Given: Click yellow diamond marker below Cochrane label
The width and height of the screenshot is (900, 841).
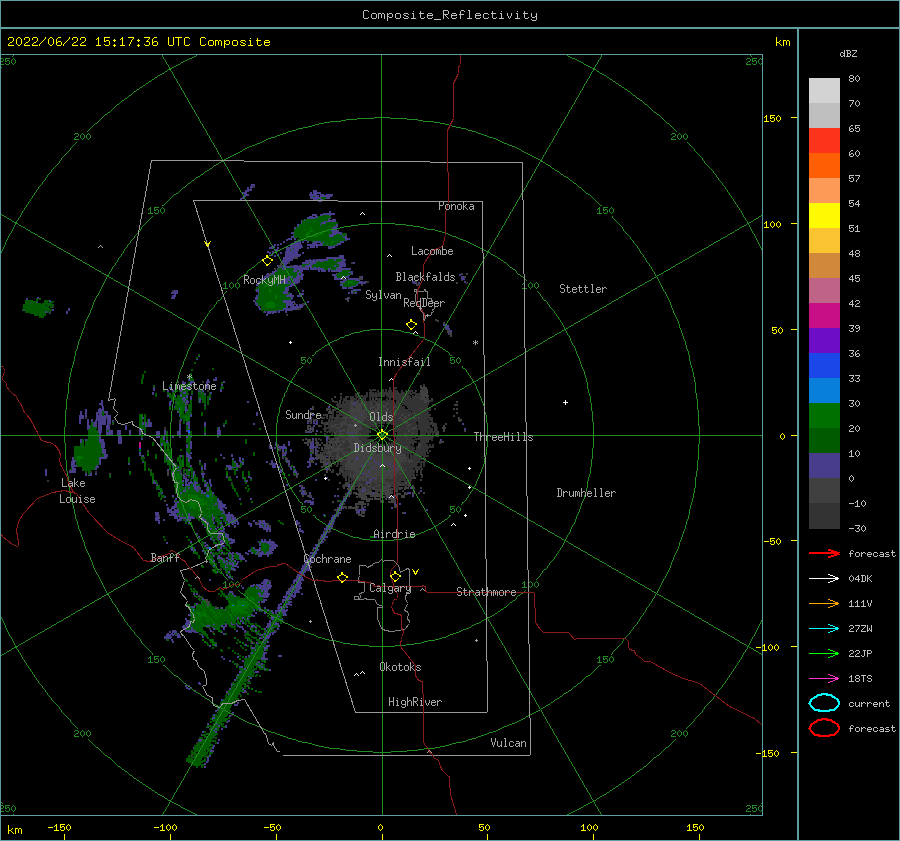Looking at the screenshot, I should [343, 578].
